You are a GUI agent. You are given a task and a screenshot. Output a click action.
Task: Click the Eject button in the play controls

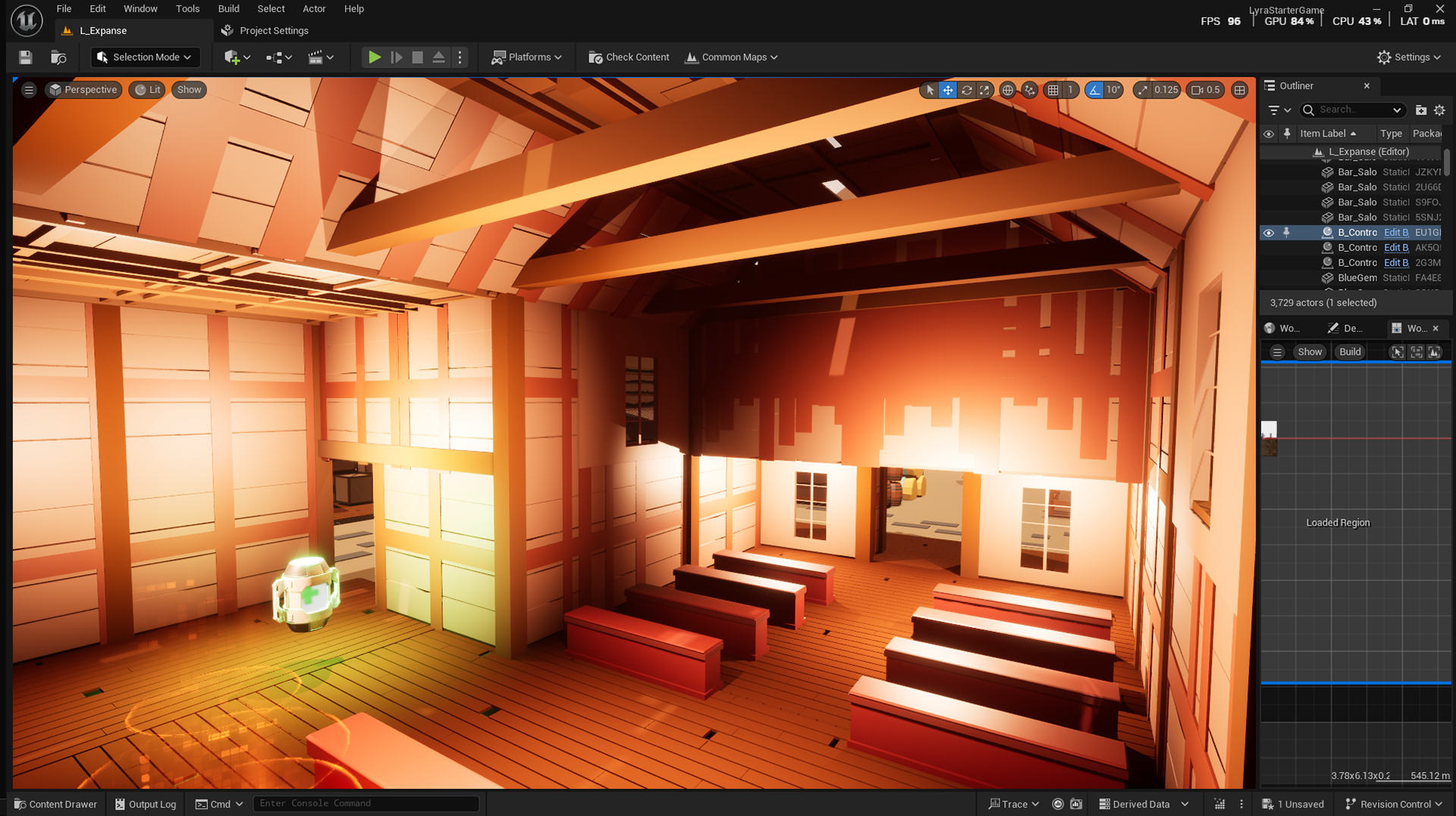[438, 57]
